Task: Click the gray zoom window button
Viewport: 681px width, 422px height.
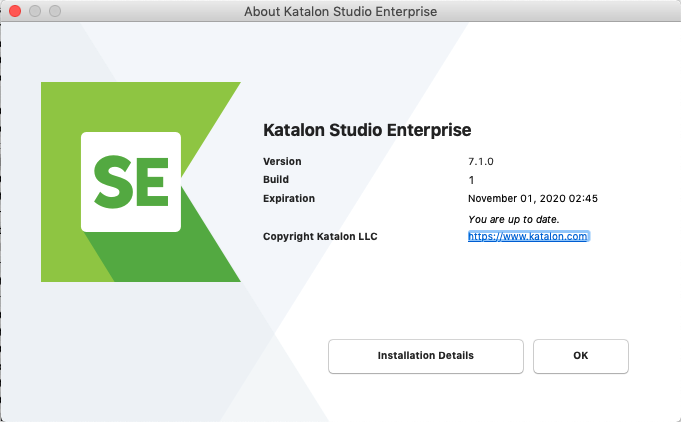Action: (53, 11)
